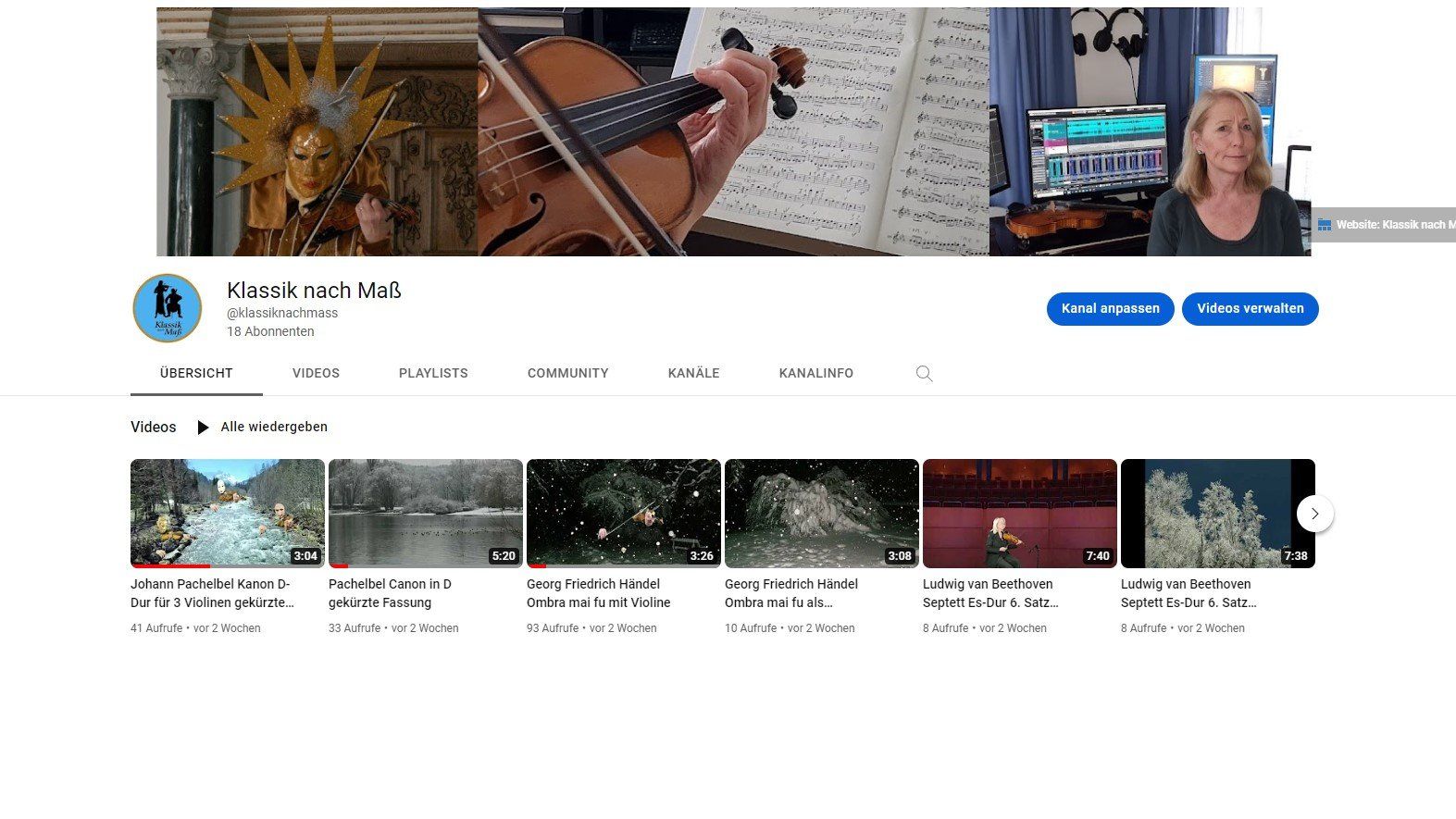Go to the Playlists tab
The width and height of the screenshot is (1456, 819).
click(x=433, y=373)
